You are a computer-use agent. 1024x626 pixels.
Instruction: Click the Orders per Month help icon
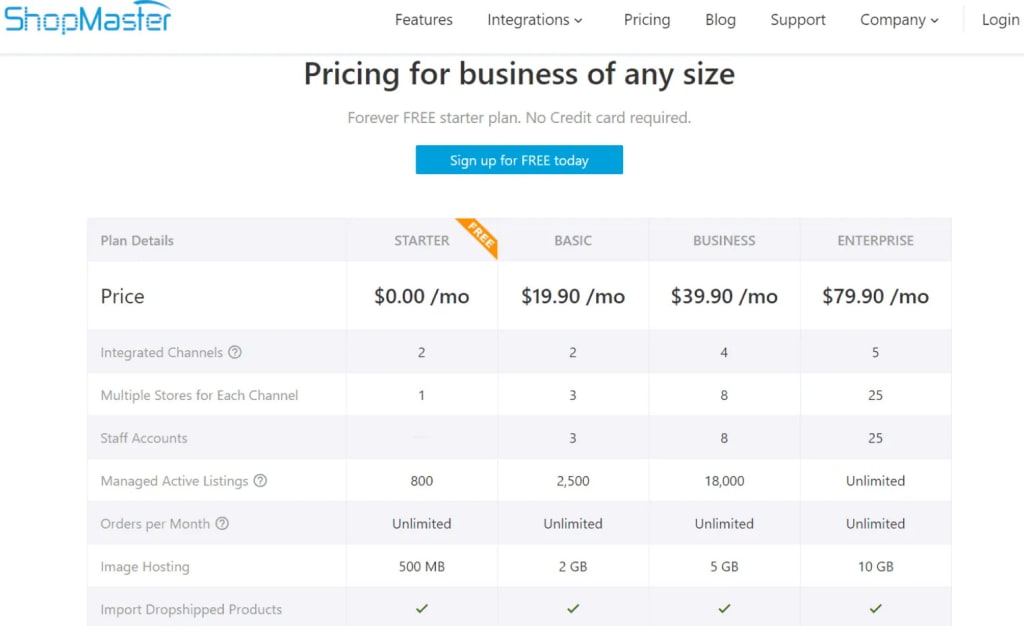[222, 524]
